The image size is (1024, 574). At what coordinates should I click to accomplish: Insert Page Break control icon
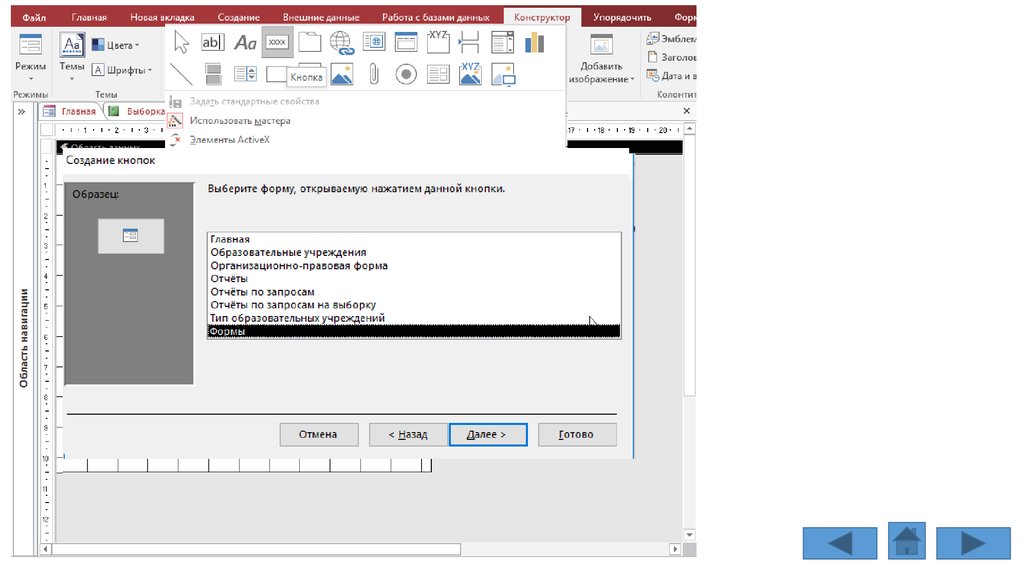pyautogui.click(x=470, y=42)
